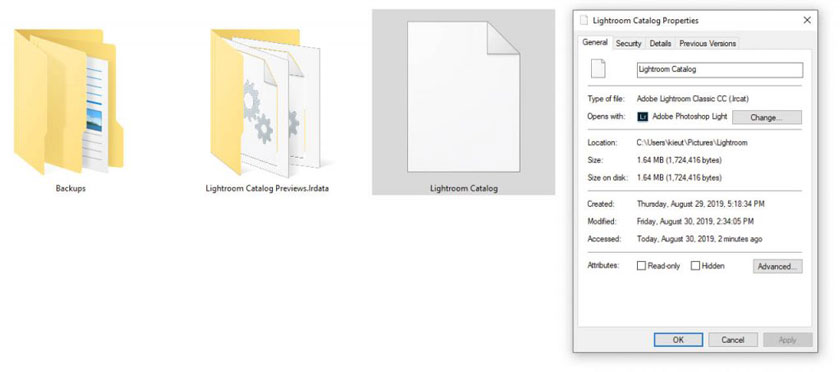Enable the Hidden attribute checkbox
840x372 pixels.
coord(695,265)
